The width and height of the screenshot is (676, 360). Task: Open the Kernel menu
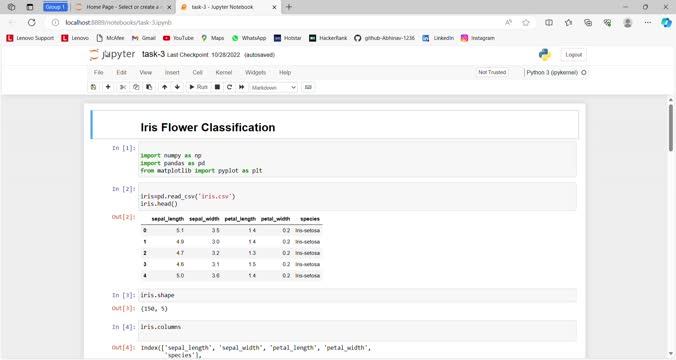pos(224,72)
